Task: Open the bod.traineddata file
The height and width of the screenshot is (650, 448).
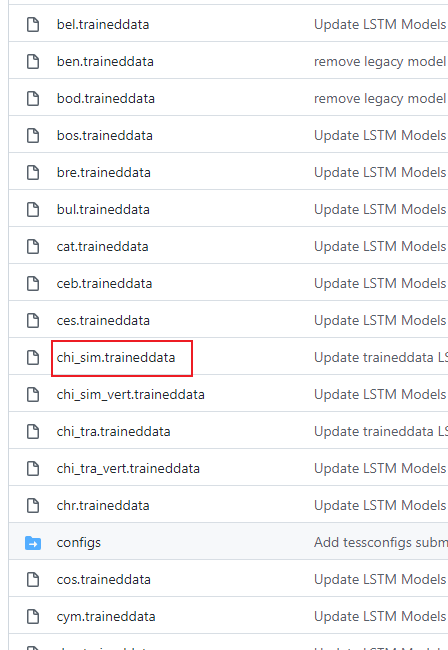Action: tap(106, 99)
